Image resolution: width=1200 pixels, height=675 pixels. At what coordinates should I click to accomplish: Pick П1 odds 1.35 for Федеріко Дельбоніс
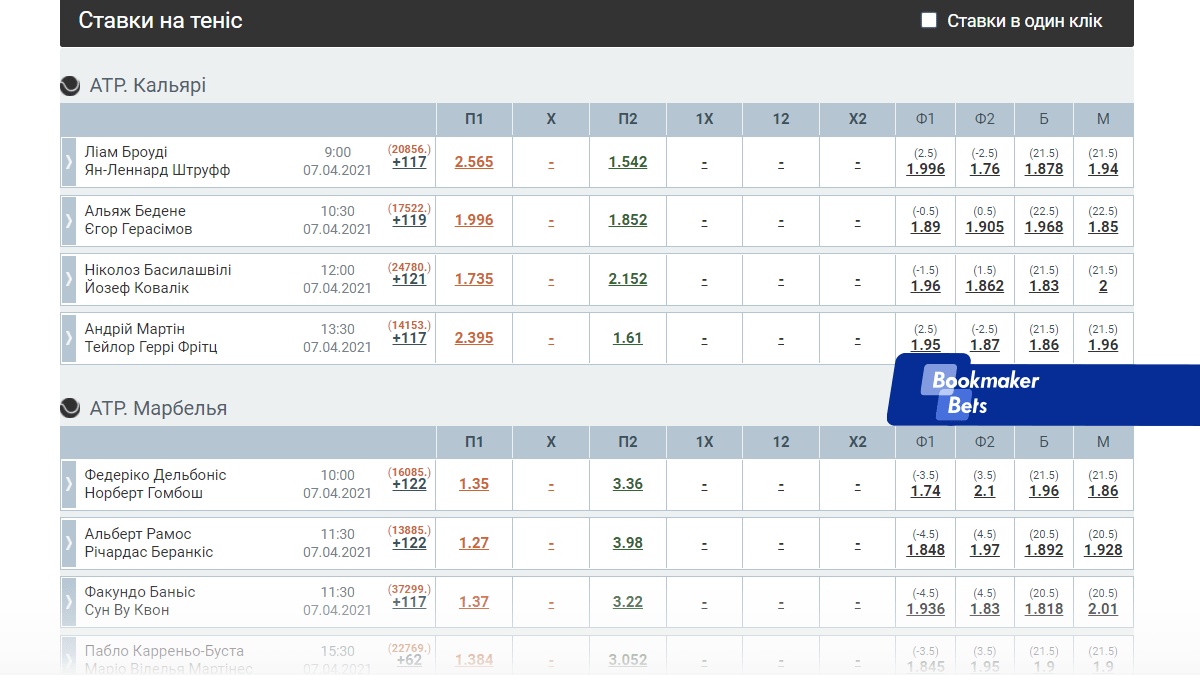(474, 484)
